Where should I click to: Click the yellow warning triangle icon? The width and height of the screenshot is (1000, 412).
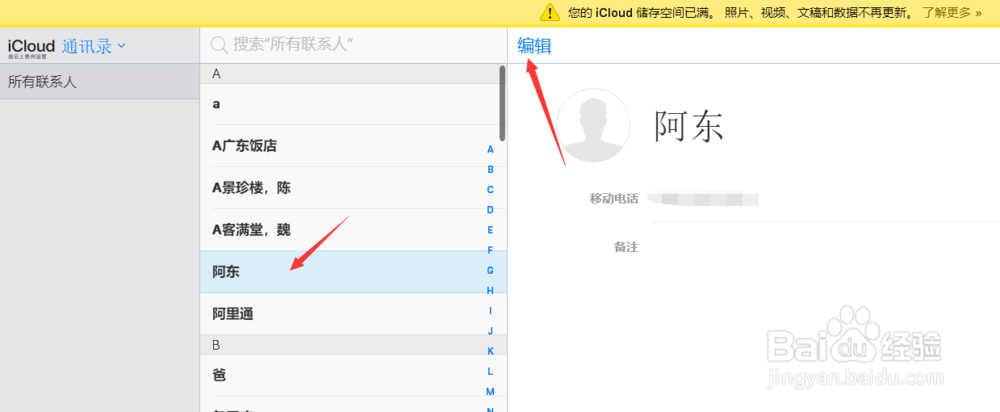tap(550, 12)
